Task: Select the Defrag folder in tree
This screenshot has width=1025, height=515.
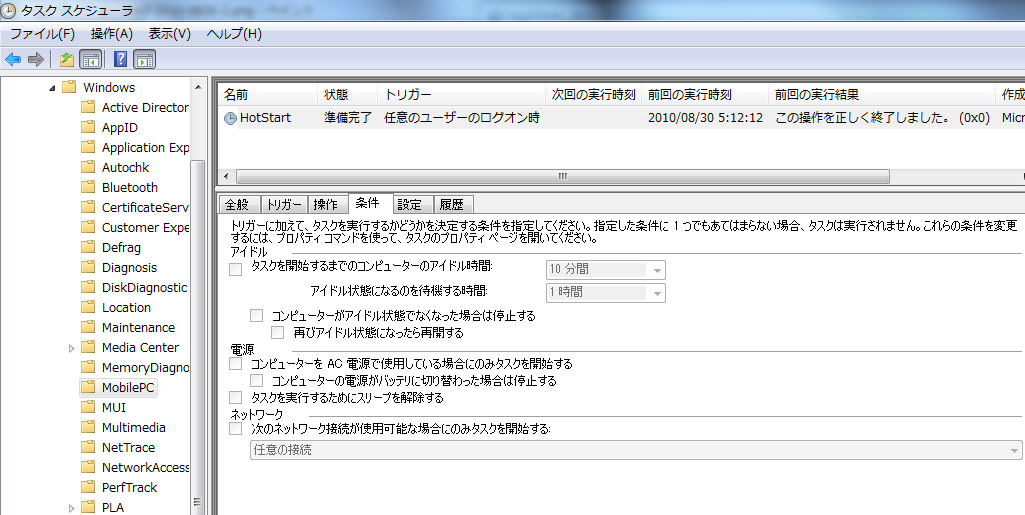Action: pos(121,247)
